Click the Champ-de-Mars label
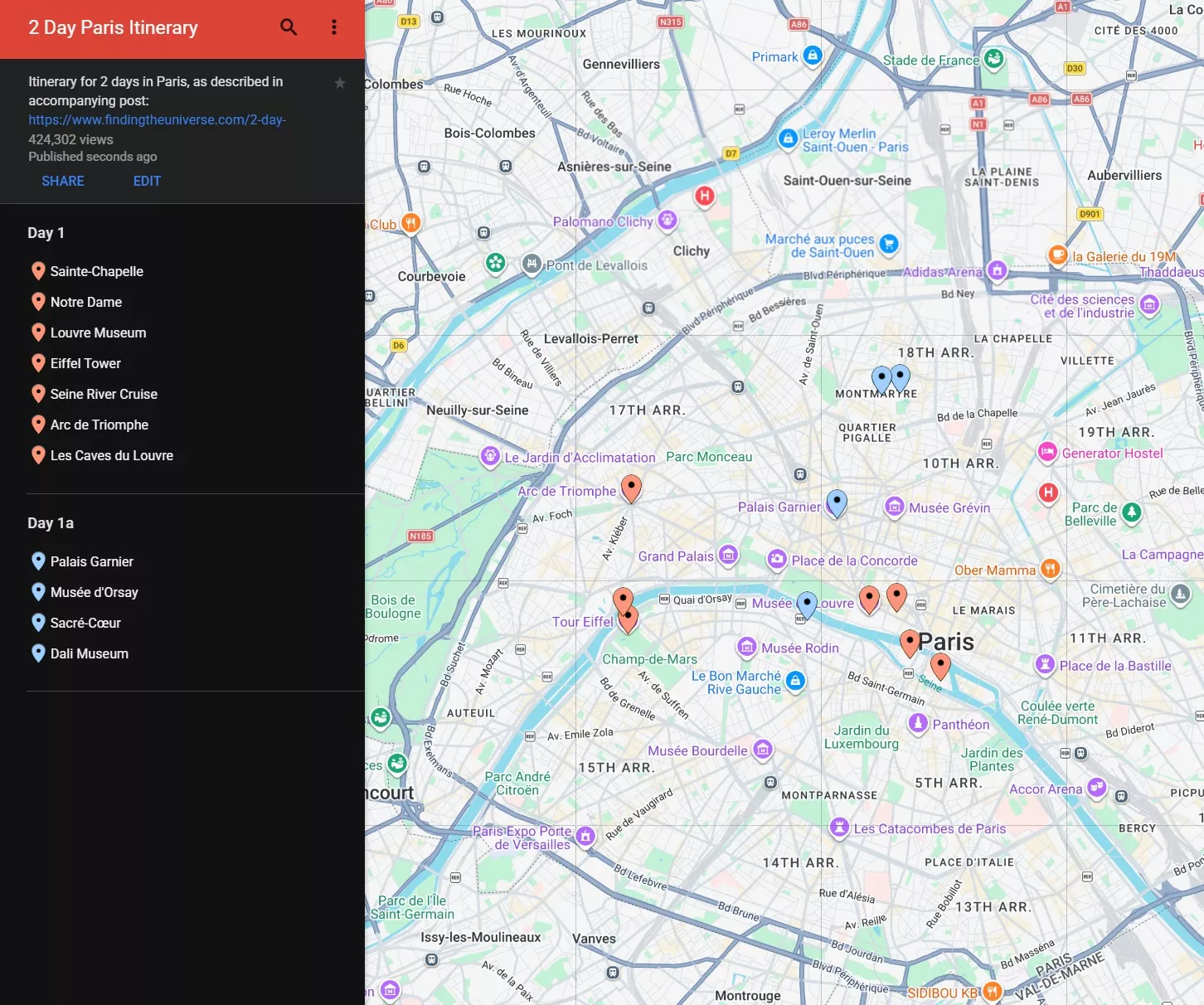Screen dimensions: 1204x1005 (x=650, y=659)
